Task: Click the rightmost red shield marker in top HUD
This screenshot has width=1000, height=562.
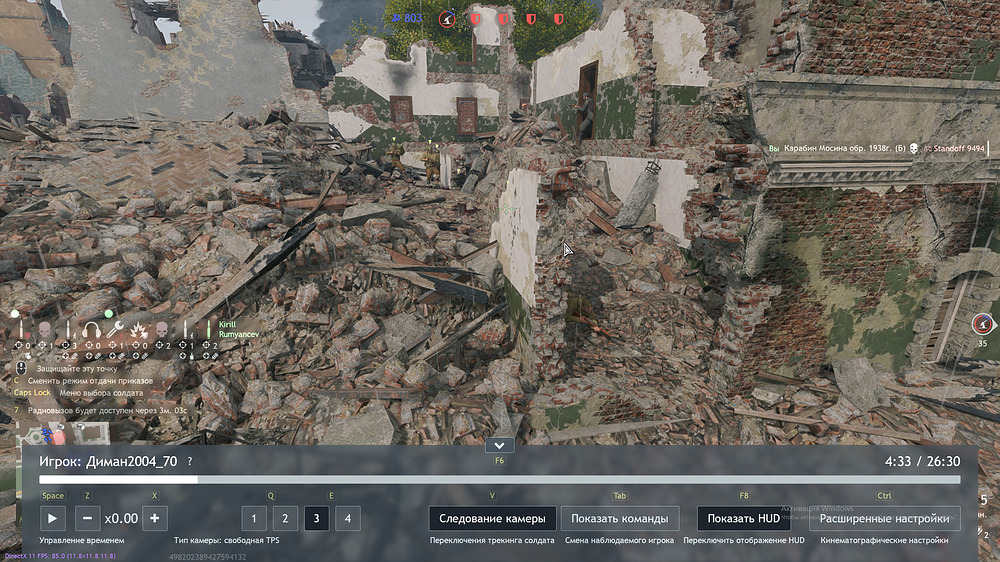Action: (559, 19)
